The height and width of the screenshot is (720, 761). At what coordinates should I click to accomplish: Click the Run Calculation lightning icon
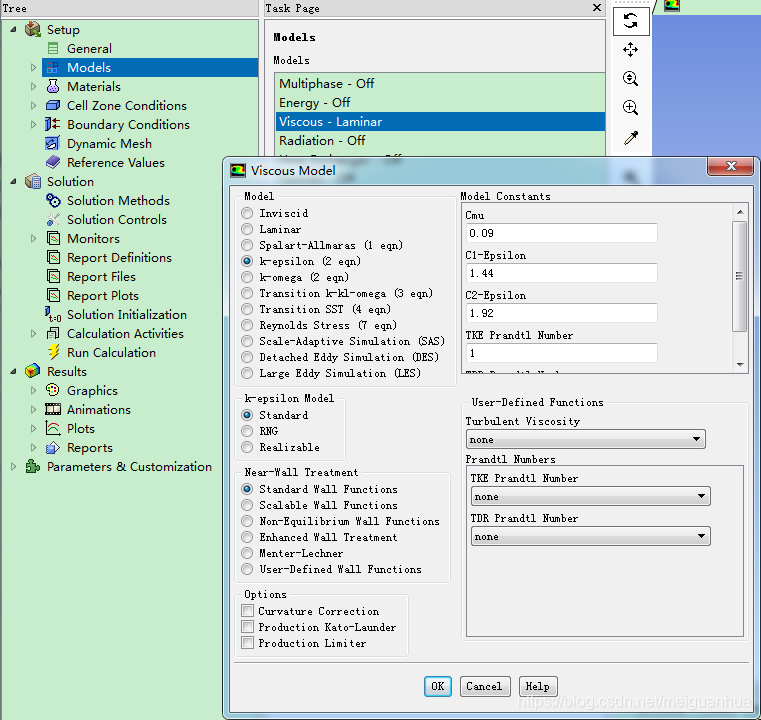[x=54, y=352]
